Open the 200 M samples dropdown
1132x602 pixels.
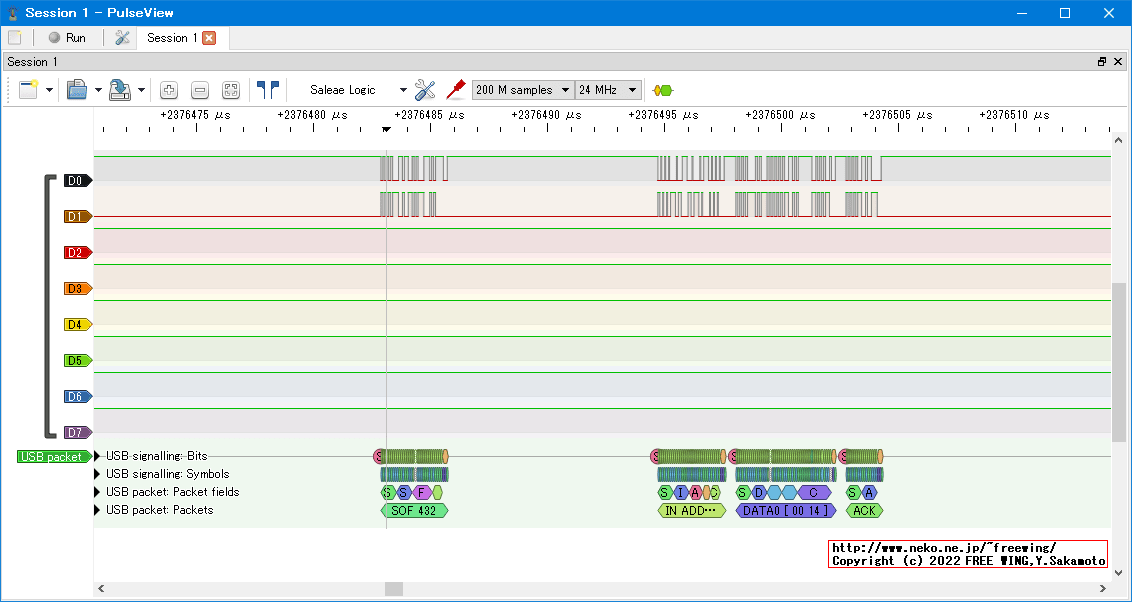522,90
